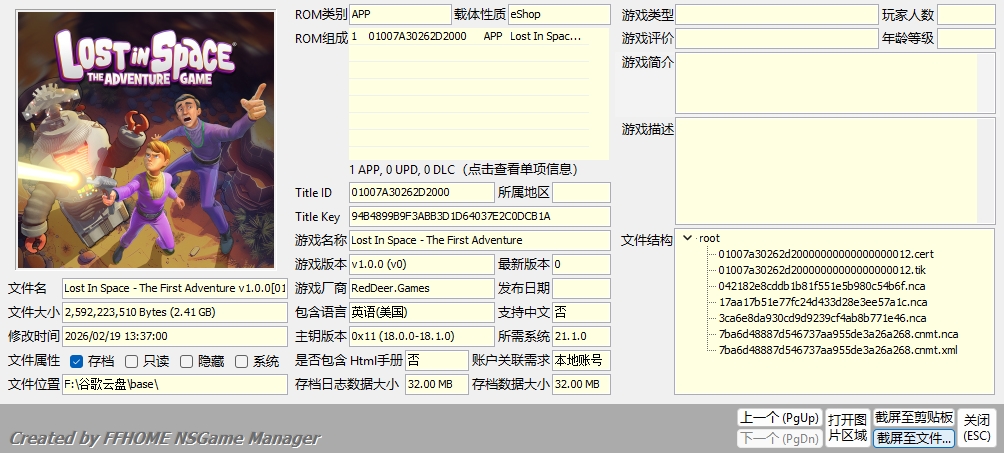This screenshot has height=453, width=1004.
Task: Click the 文件位置 file path field
Action: (175, 385)
